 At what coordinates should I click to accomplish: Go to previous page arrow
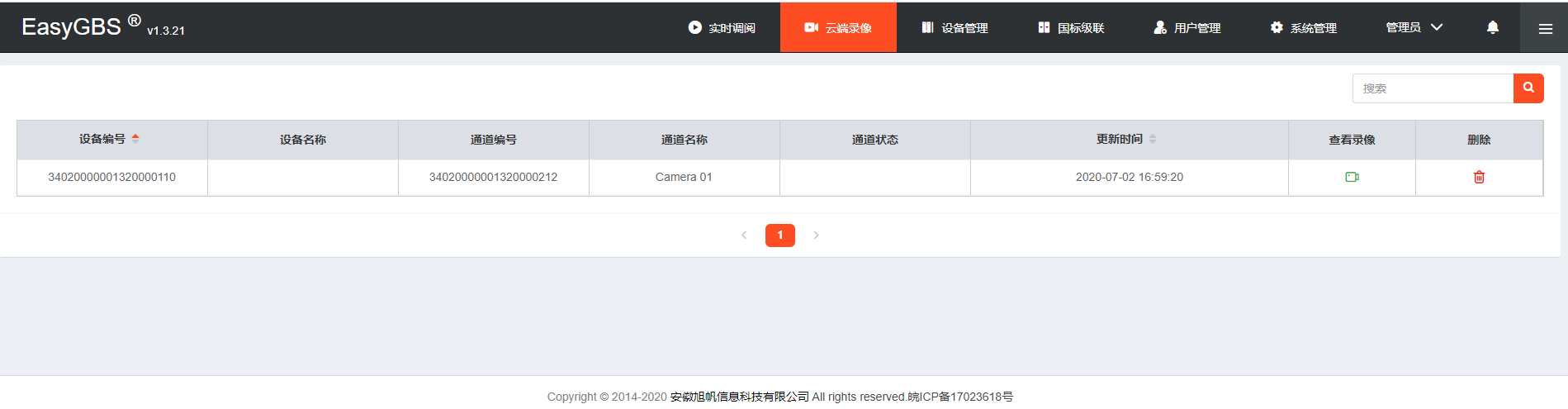[744, 235]
